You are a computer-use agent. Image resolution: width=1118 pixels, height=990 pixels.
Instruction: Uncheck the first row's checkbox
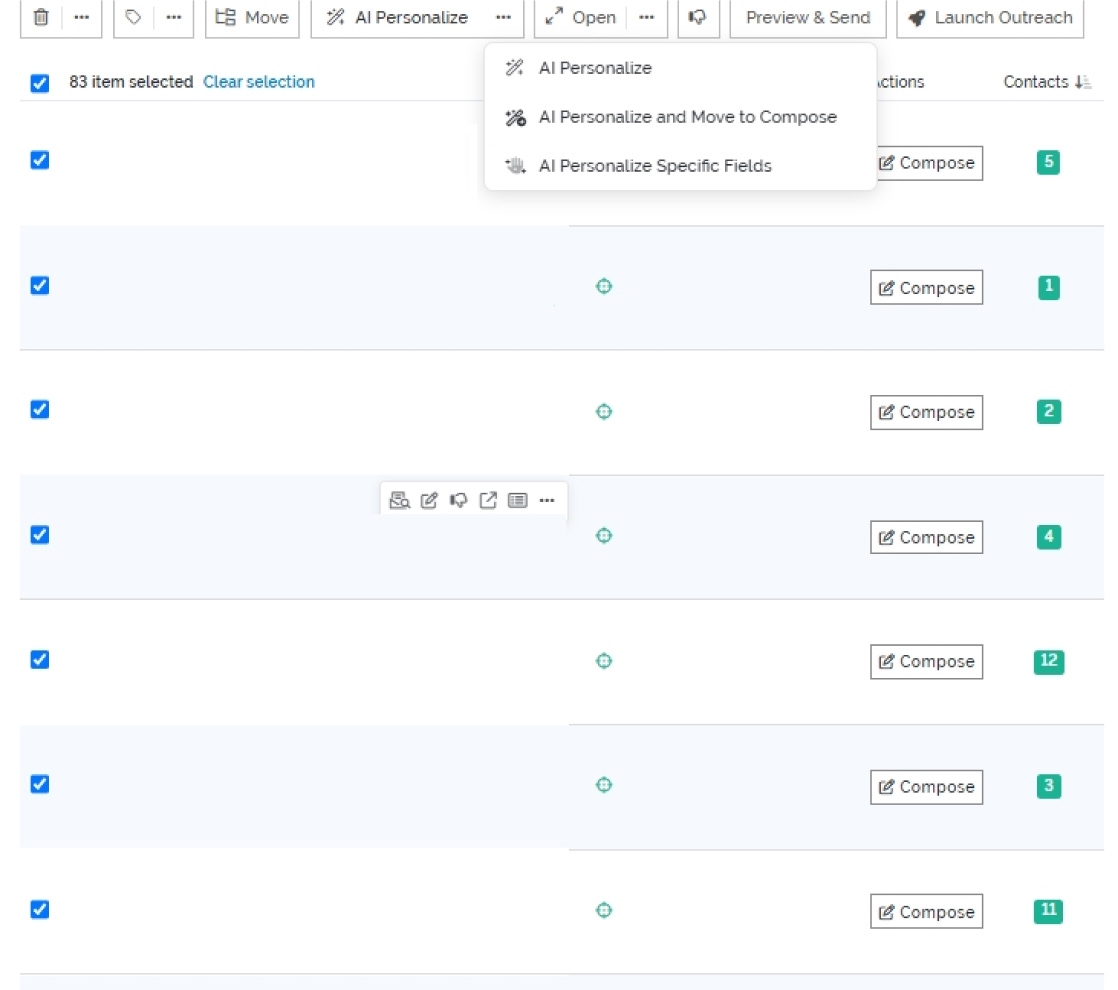tap(38, 159)
